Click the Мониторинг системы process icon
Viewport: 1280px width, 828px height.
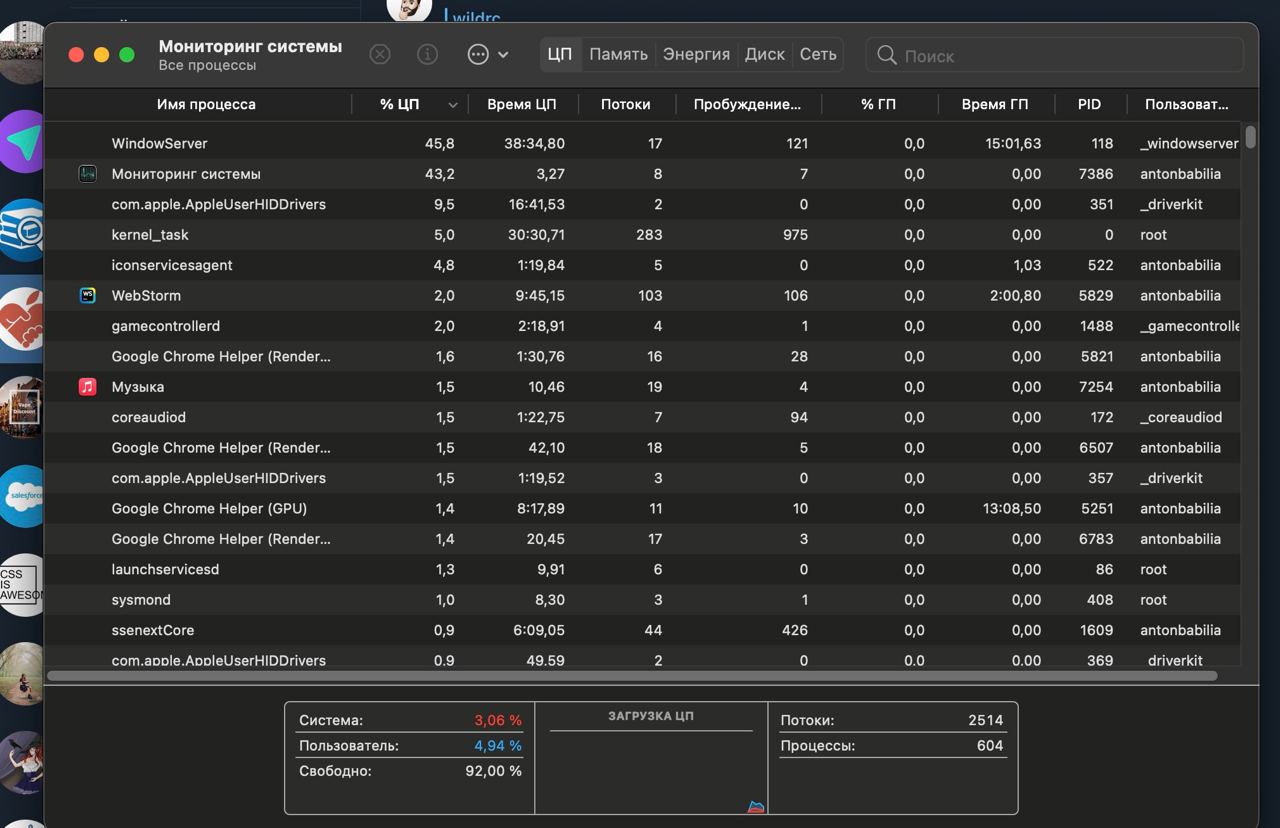(x=88, y=174)
